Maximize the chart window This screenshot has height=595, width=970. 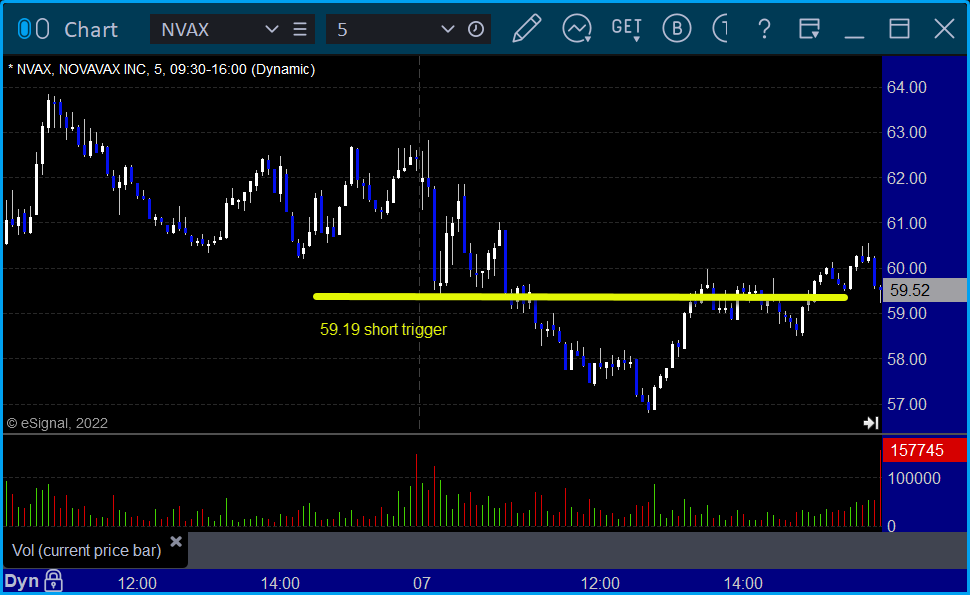tap(899, 29)
